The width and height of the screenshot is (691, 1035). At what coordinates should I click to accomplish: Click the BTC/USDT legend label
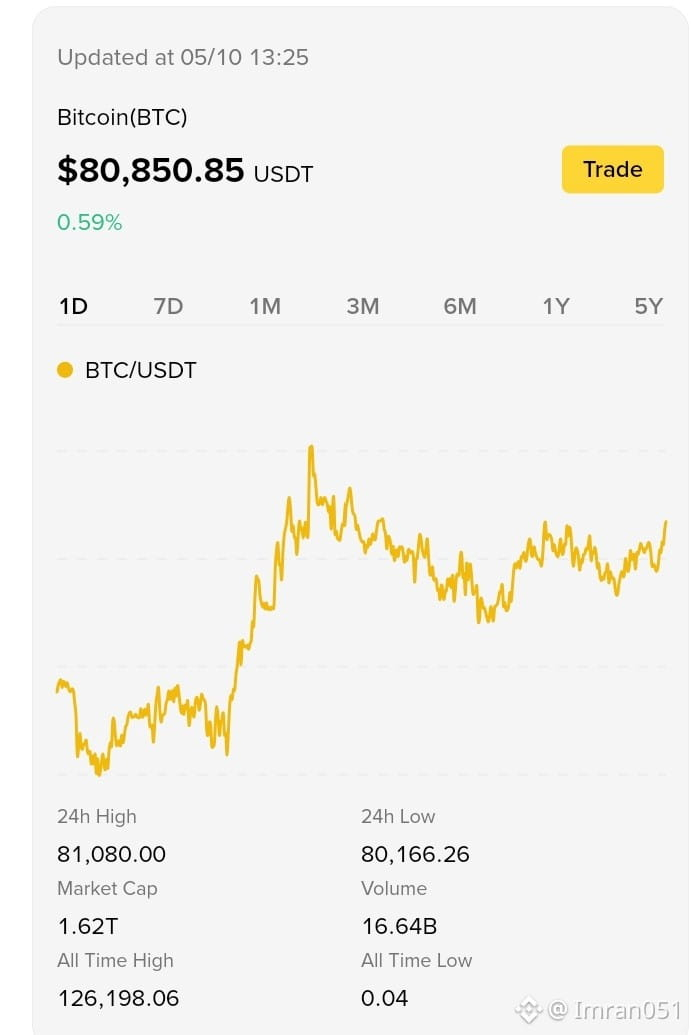tap(141, 370)
